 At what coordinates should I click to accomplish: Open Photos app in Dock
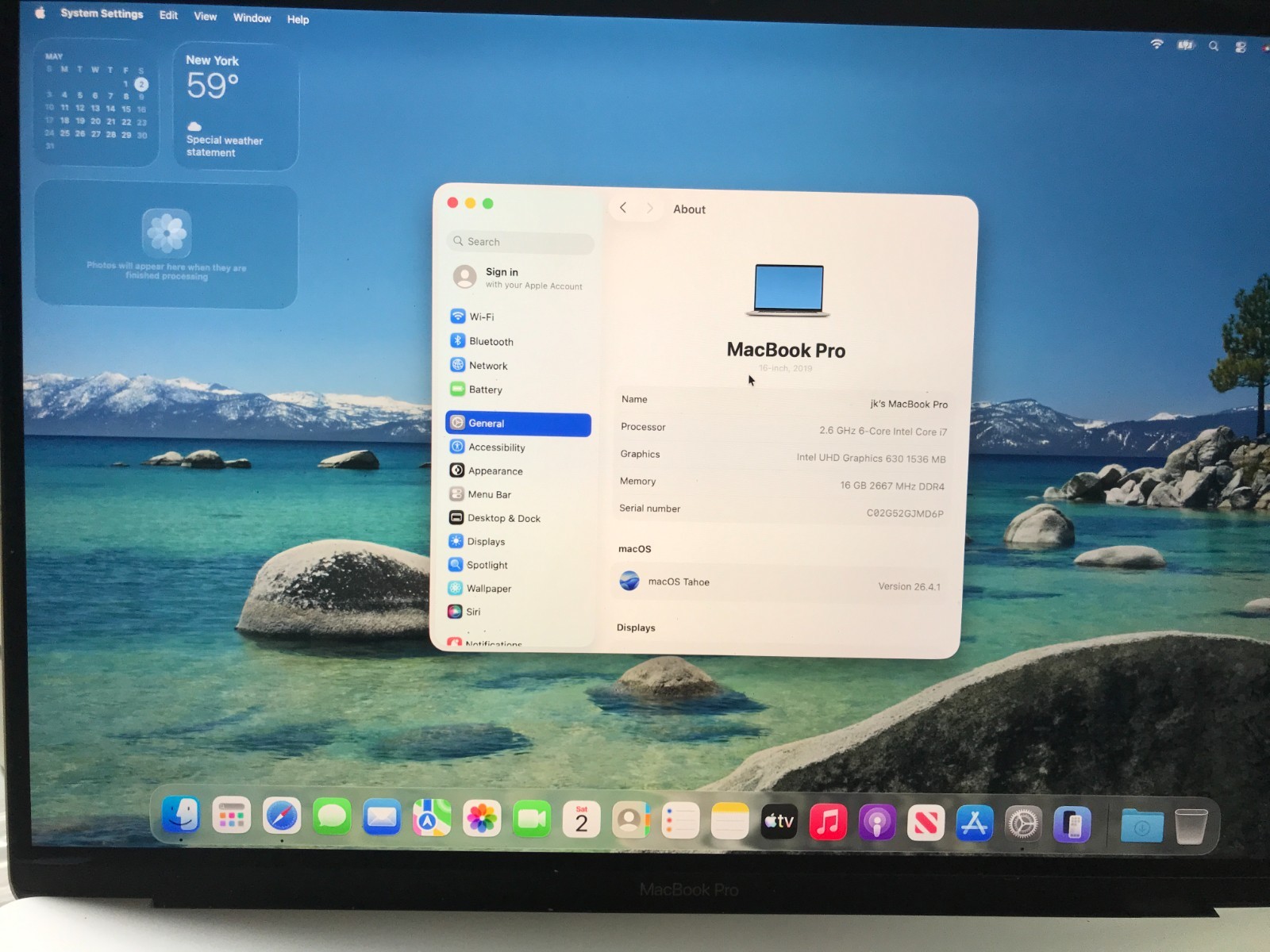482,819
